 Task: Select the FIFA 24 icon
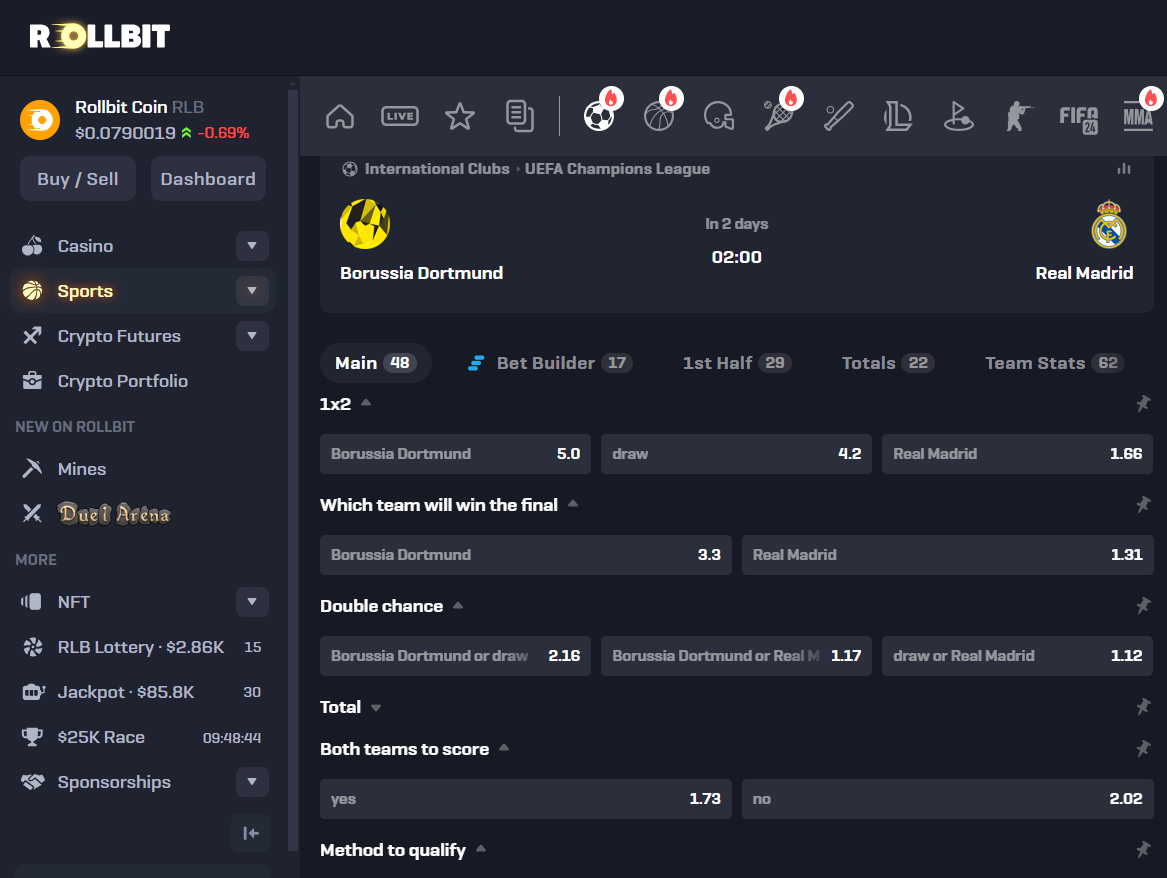[1078, 118]
